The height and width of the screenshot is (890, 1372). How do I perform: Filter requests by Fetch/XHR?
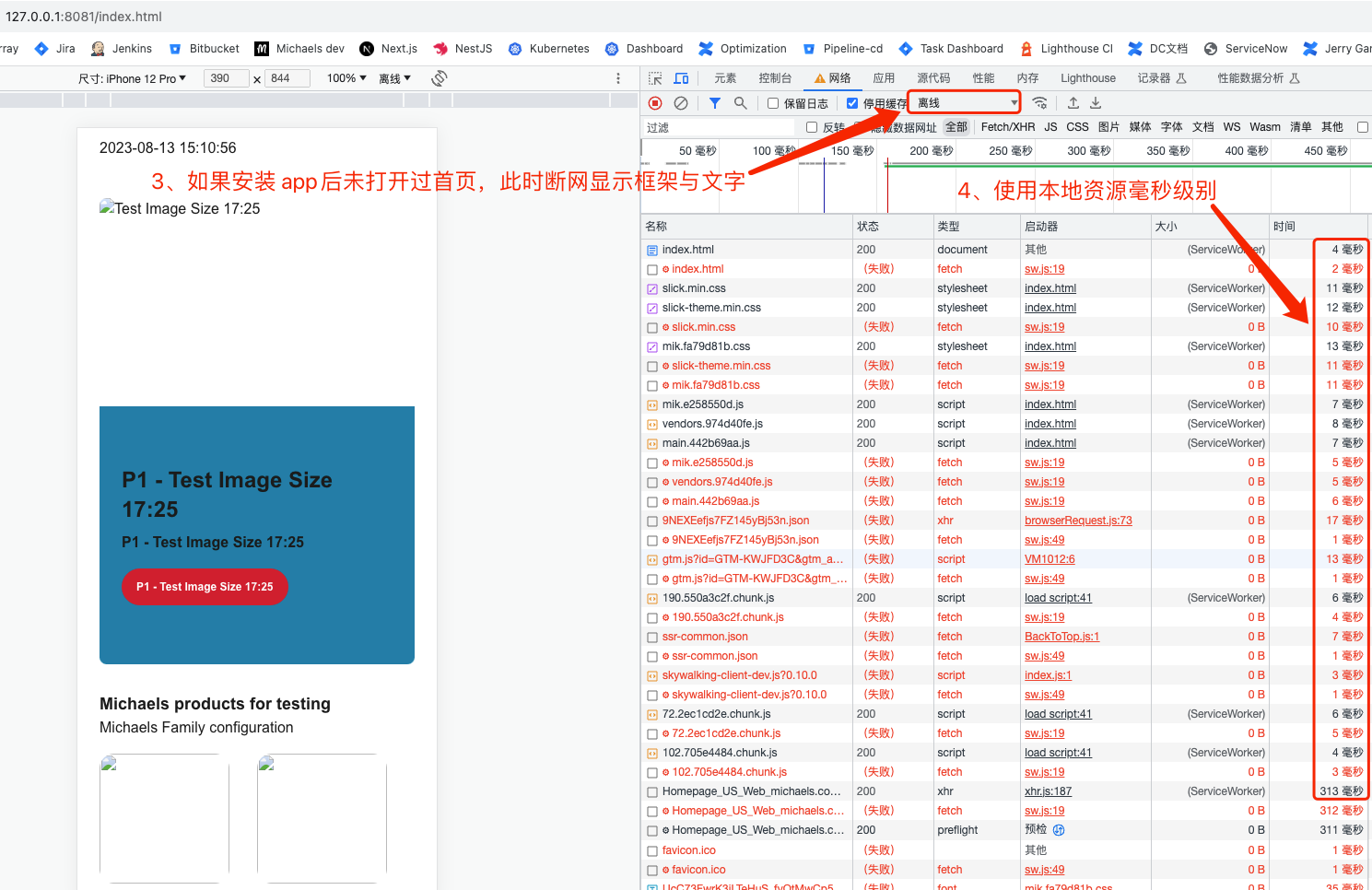pos(1007,127)
